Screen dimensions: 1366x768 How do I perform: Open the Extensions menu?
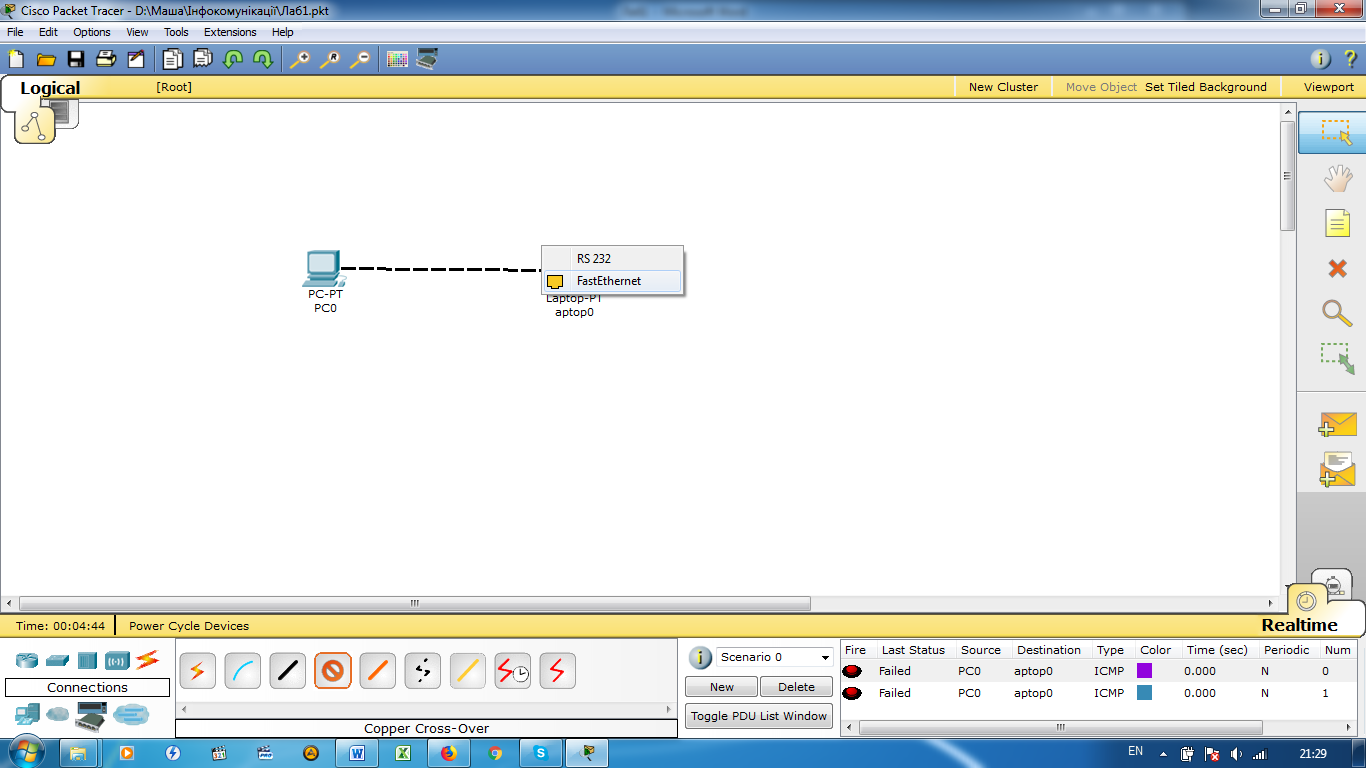tap(230, 32)
